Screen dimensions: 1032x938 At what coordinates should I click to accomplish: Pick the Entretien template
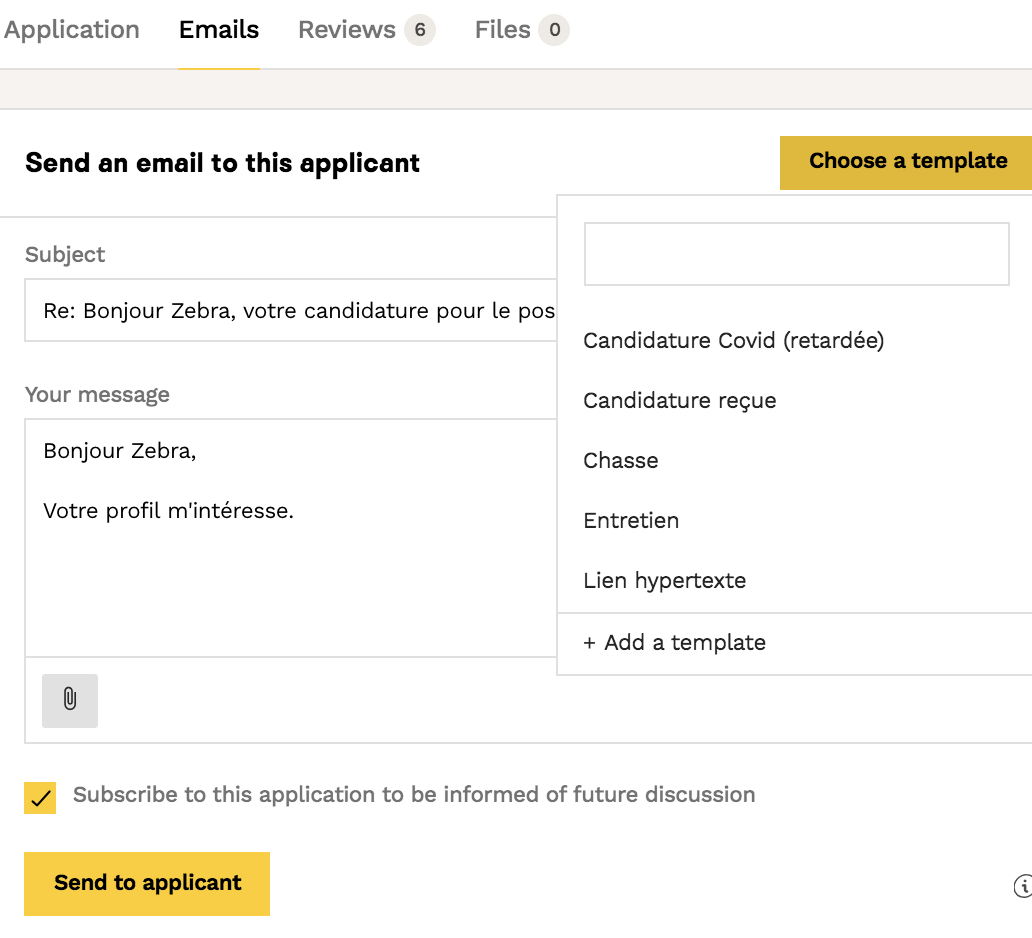click(631, 521)
